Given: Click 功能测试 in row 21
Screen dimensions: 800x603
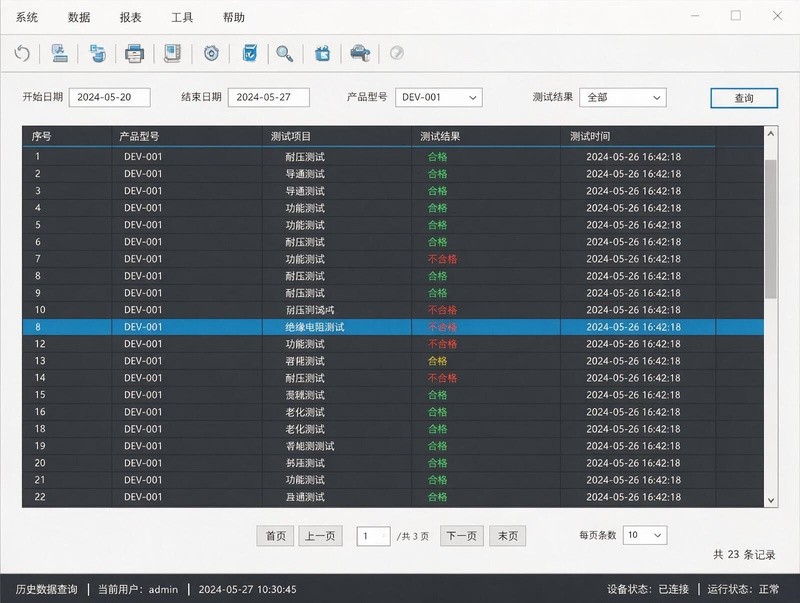Looking at the screenshot, I should pos(305,480).
